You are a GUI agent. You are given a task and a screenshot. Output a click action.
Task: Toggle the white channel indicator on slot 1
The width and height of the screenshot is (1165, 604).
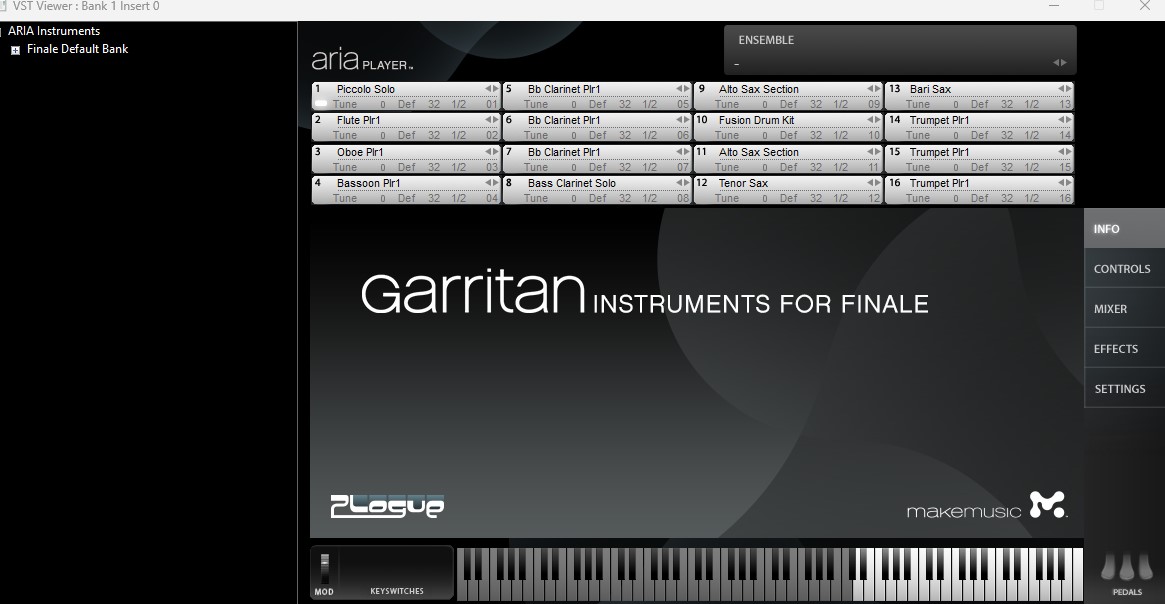point(321,103)
